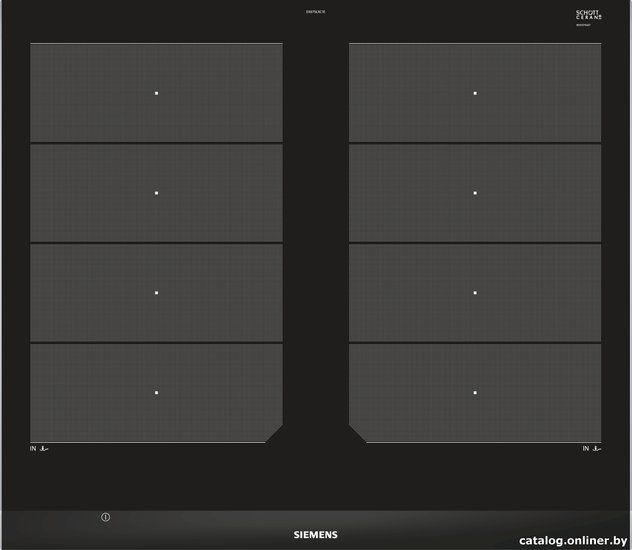Click the second left cooking zone from top
Viewport: 632px width, 550px height.
[x=156, y=193]
